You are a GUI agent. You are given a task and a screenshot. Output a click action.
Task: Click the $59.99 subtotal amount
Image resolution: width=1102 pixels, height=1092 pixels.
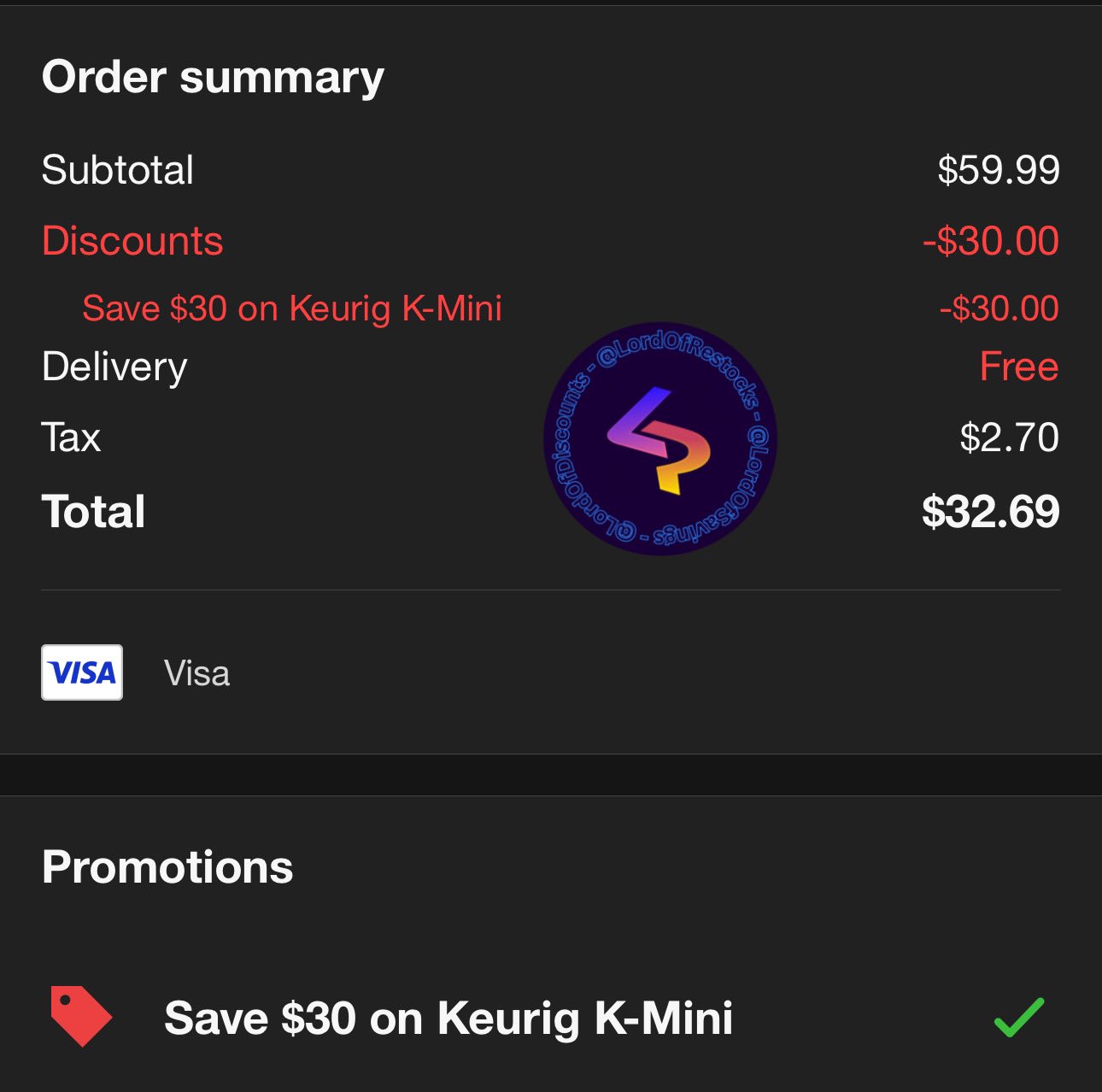(x=999, y=170)
